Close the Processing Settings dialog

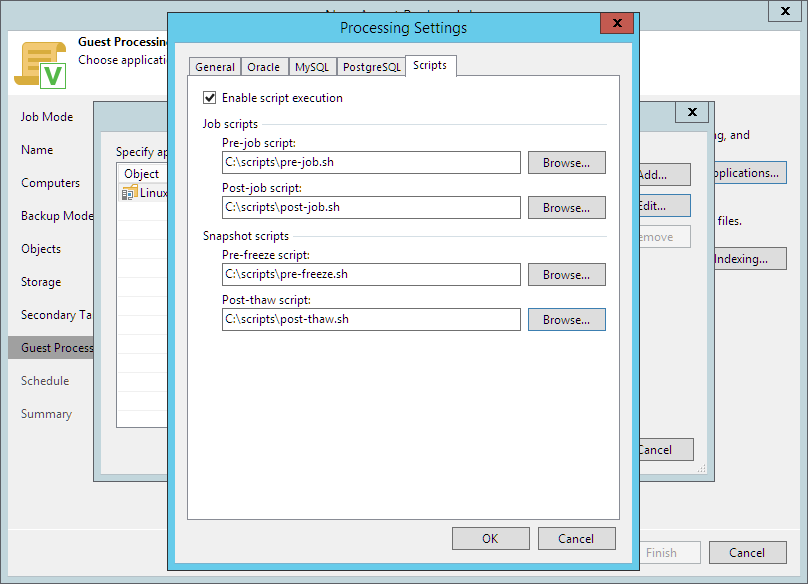point(617,23)
